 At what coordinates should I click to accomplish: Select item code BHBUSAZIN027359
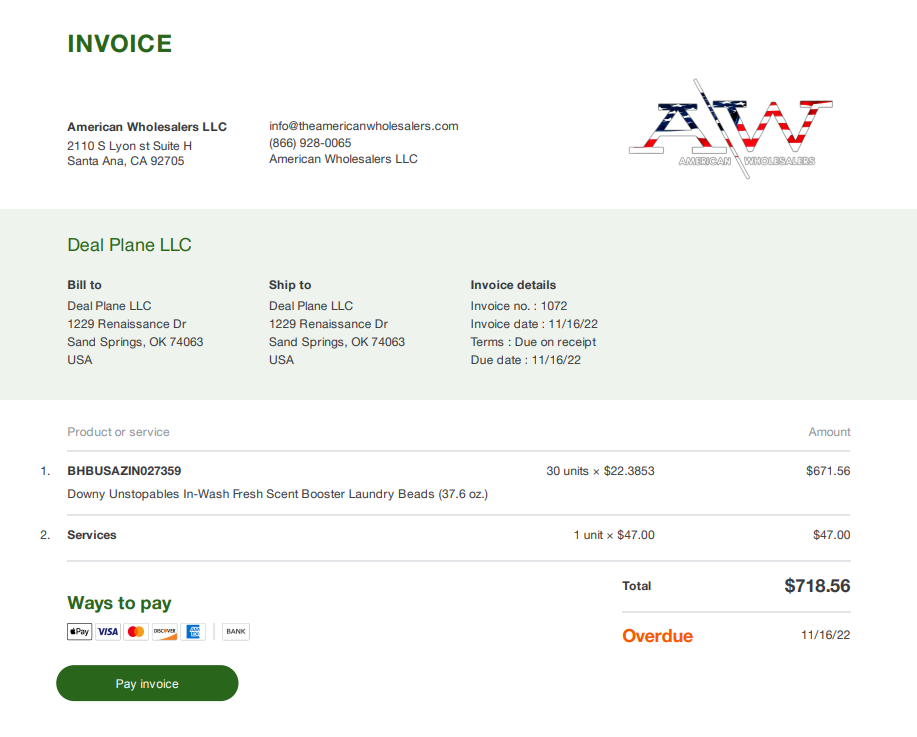[124, 471]
